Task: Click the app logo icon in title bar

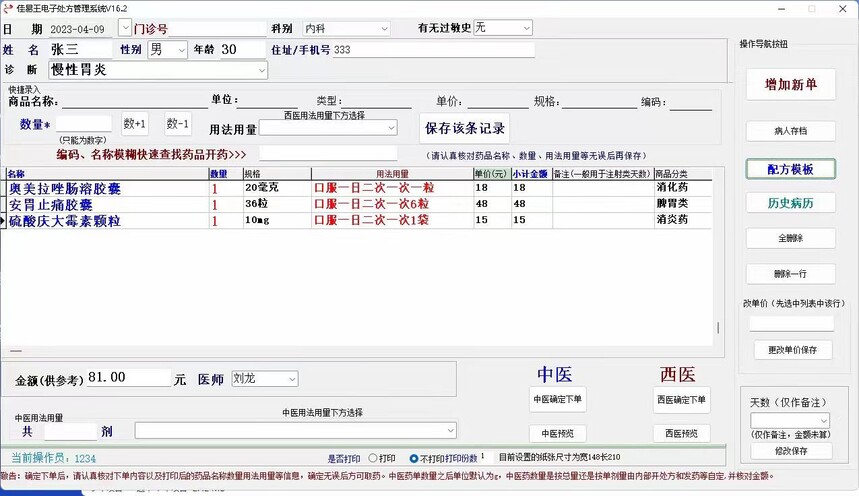Action: [x=8, y=8]
